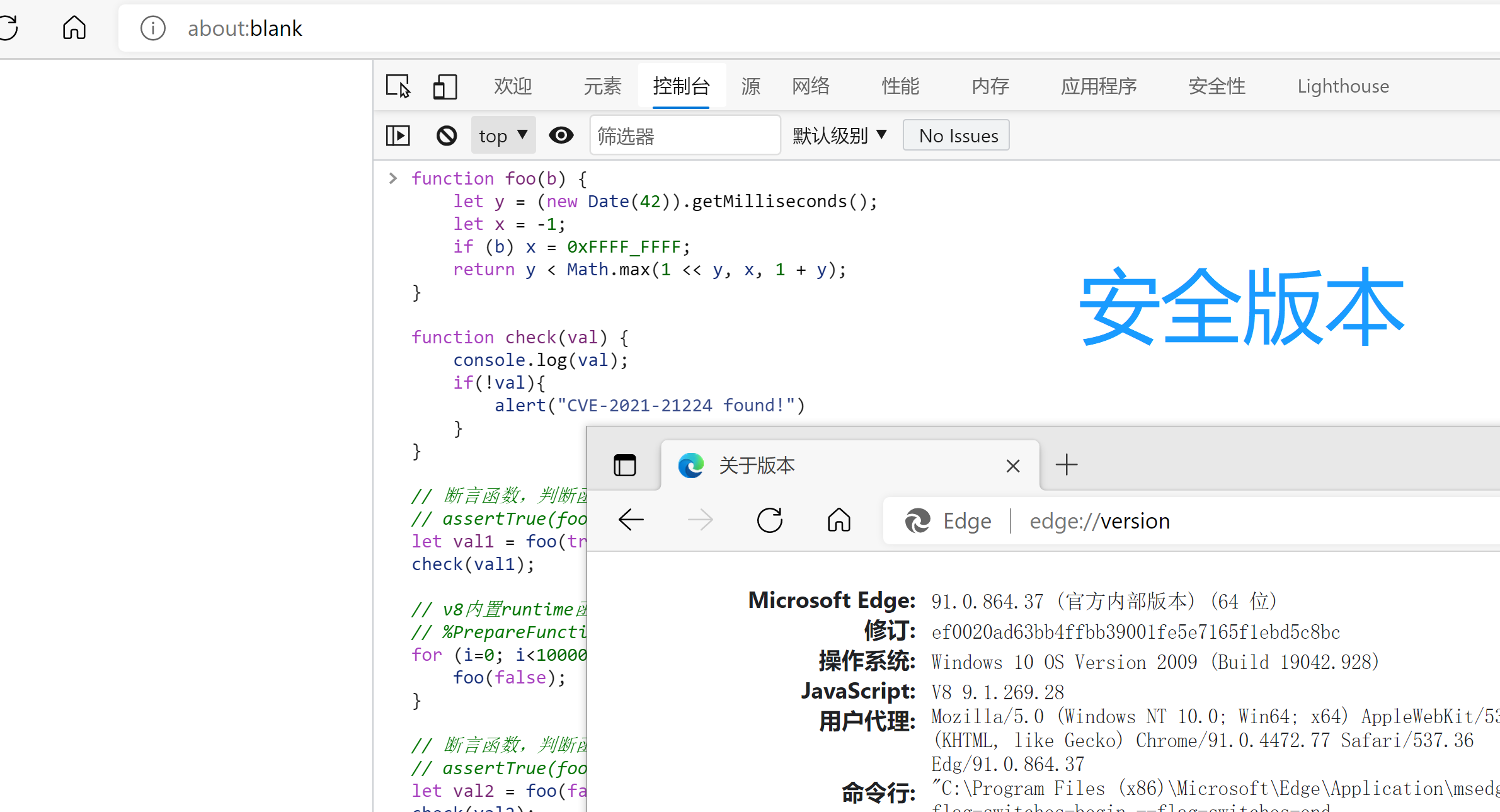This screenshot has height=812, width=1500.
Task: Click the Mozilla/5.0 user agent text
Action: coord(1215,740)
